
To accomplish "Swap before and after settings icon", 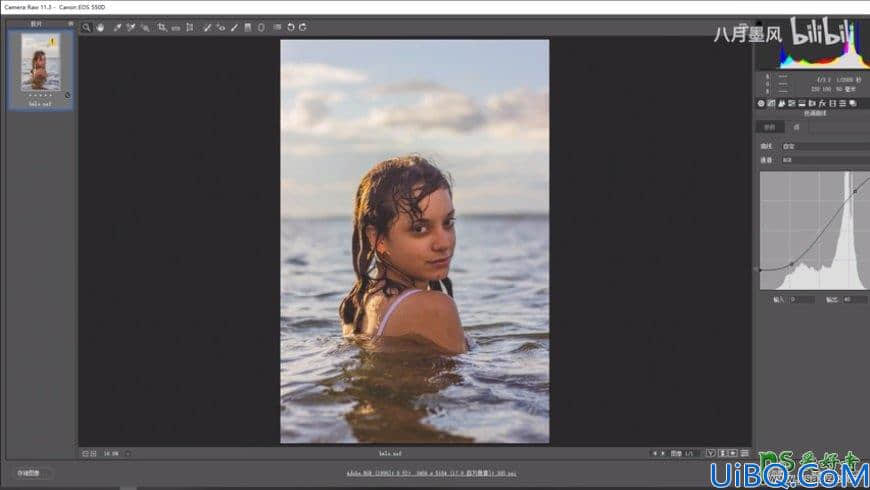I will 722,453.
